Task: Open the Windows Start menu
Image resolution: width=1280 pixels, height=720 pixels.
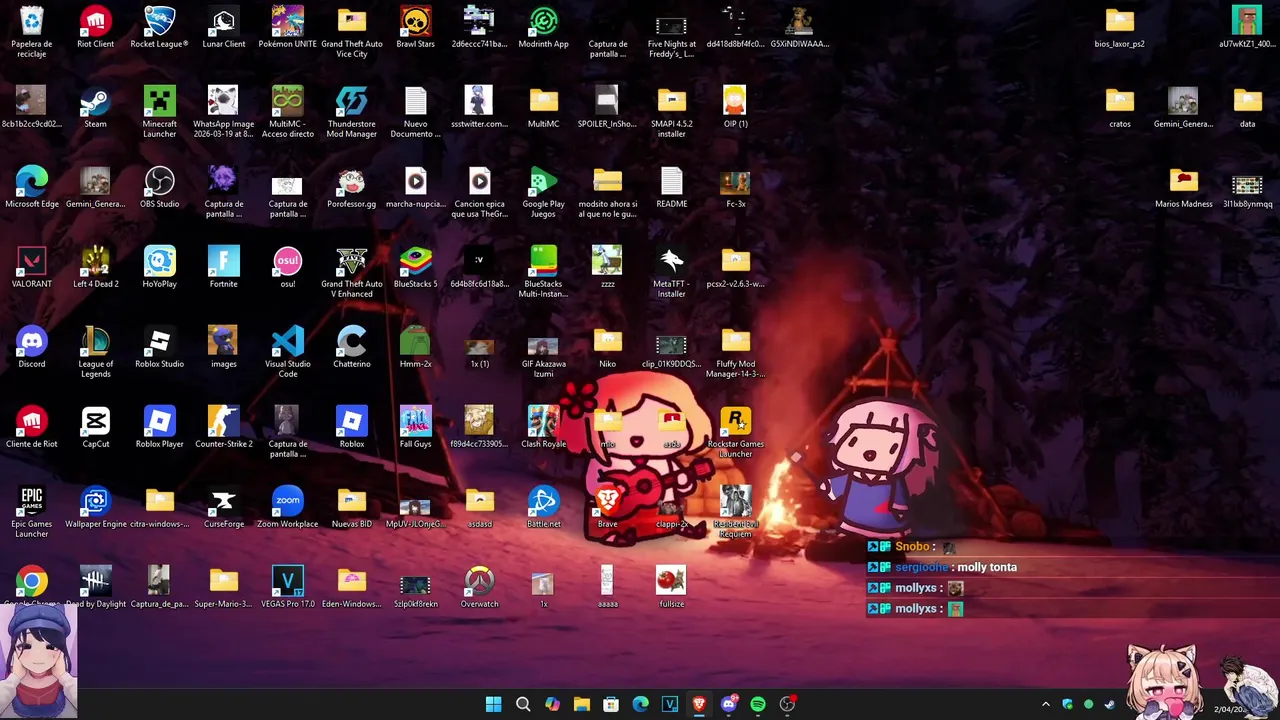Action: point(493,704)
